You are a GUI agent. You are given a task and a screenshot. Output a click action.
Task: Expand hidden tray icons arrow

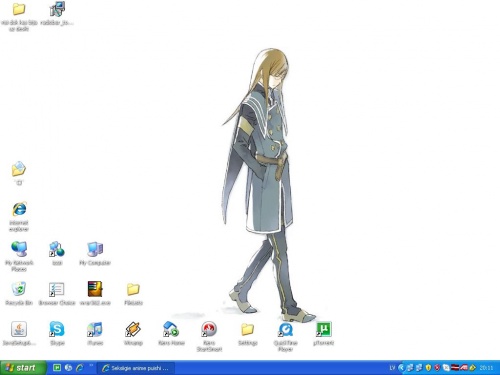[401, 368]
